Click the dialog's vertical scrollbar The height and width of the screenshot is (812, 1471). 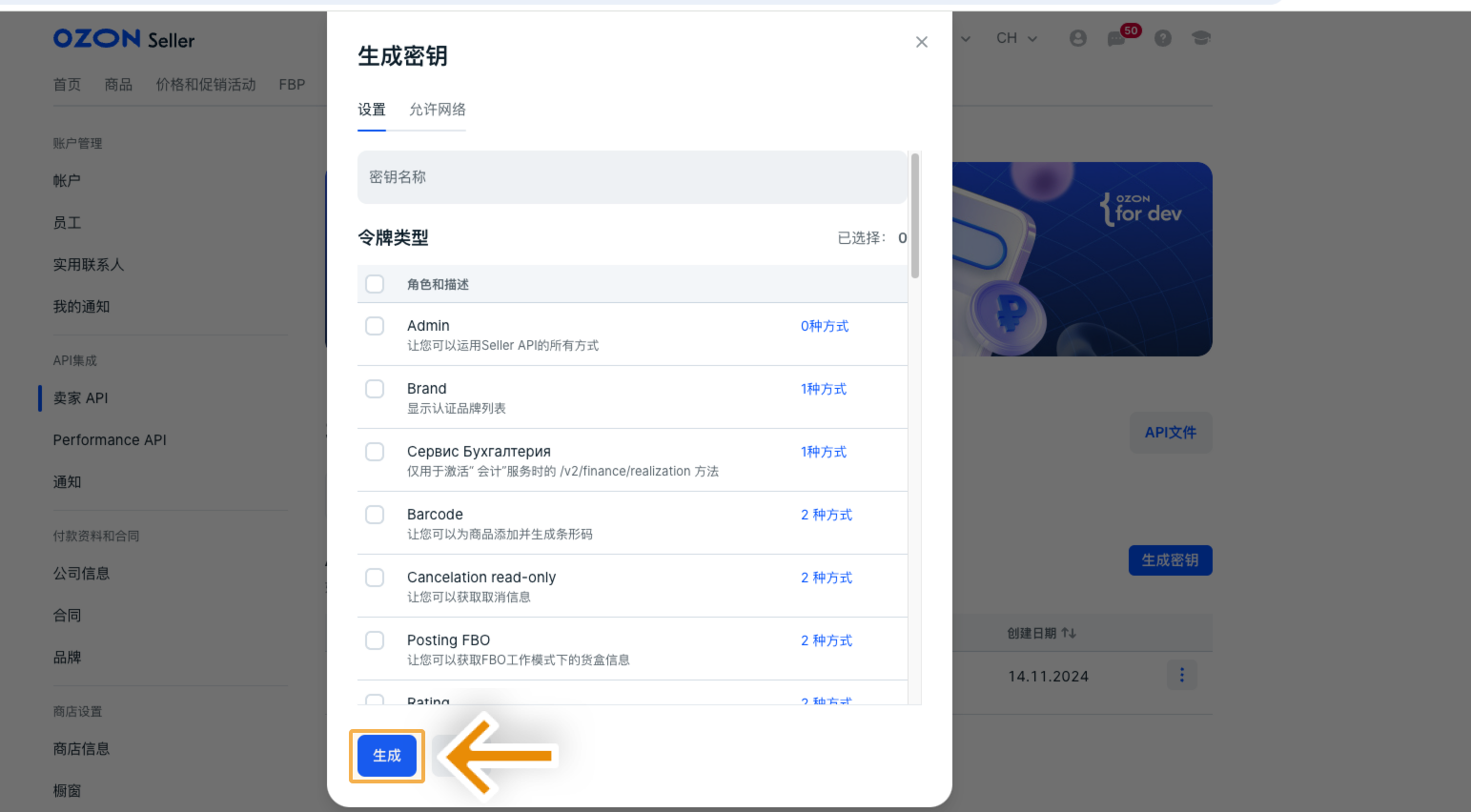coord(915,215)
